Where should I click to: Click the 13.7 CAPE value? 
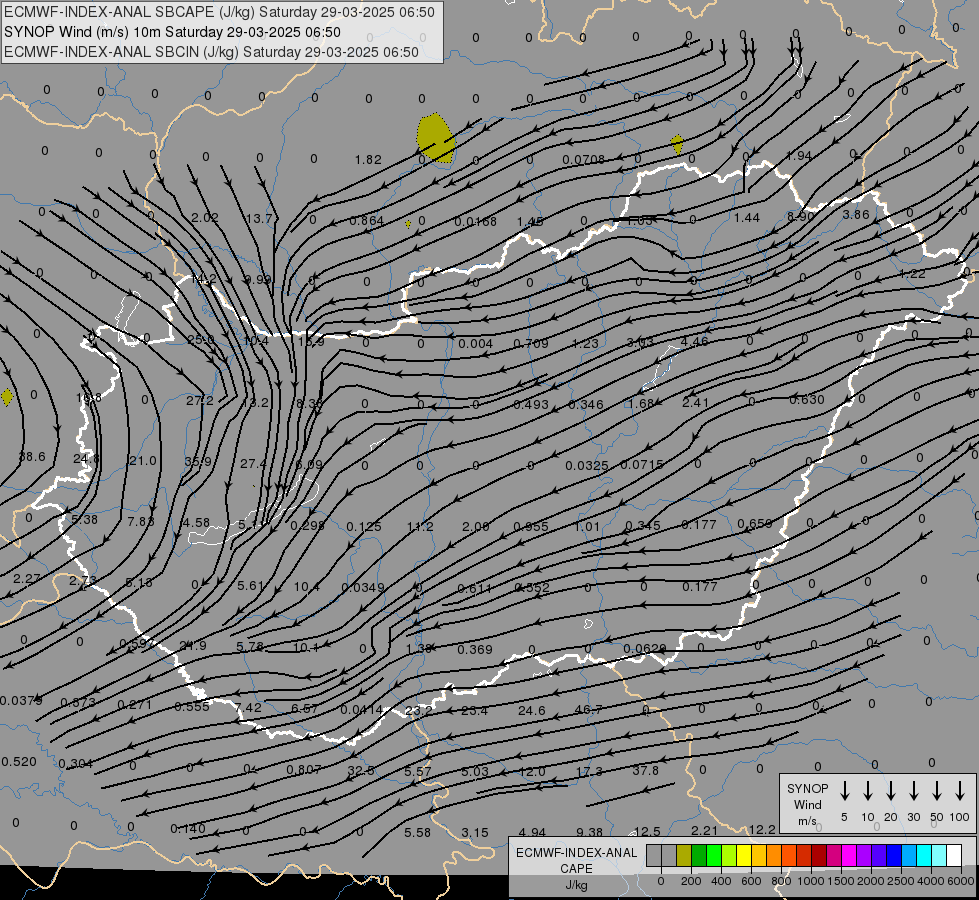click(x=259, y=218)
